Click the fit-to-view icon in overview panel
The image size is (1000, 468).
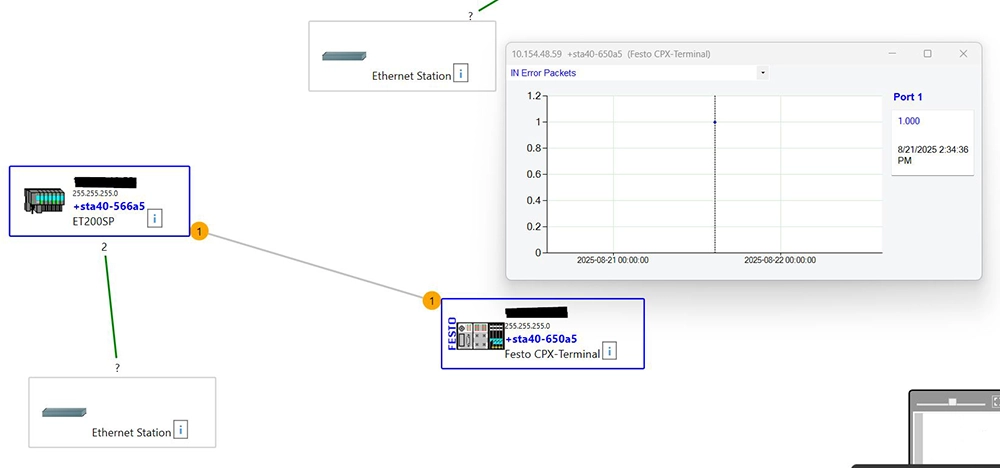pos(995,401)
